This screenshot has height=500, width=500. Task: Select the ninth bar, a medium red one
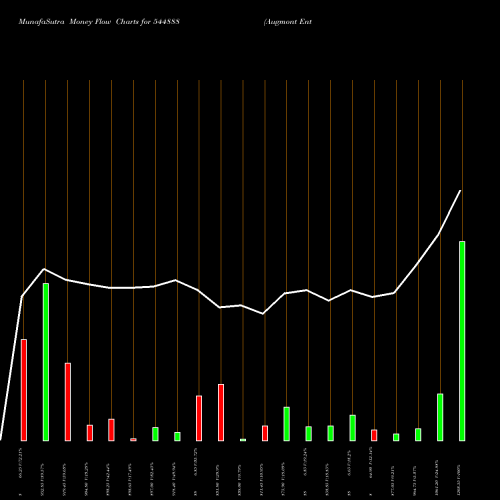coord(199,418)
